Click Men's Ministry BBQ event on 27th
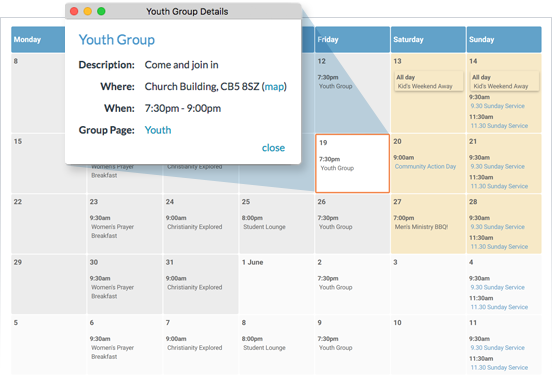This screenshot has height=376, width=552. (x=421, y=227)
